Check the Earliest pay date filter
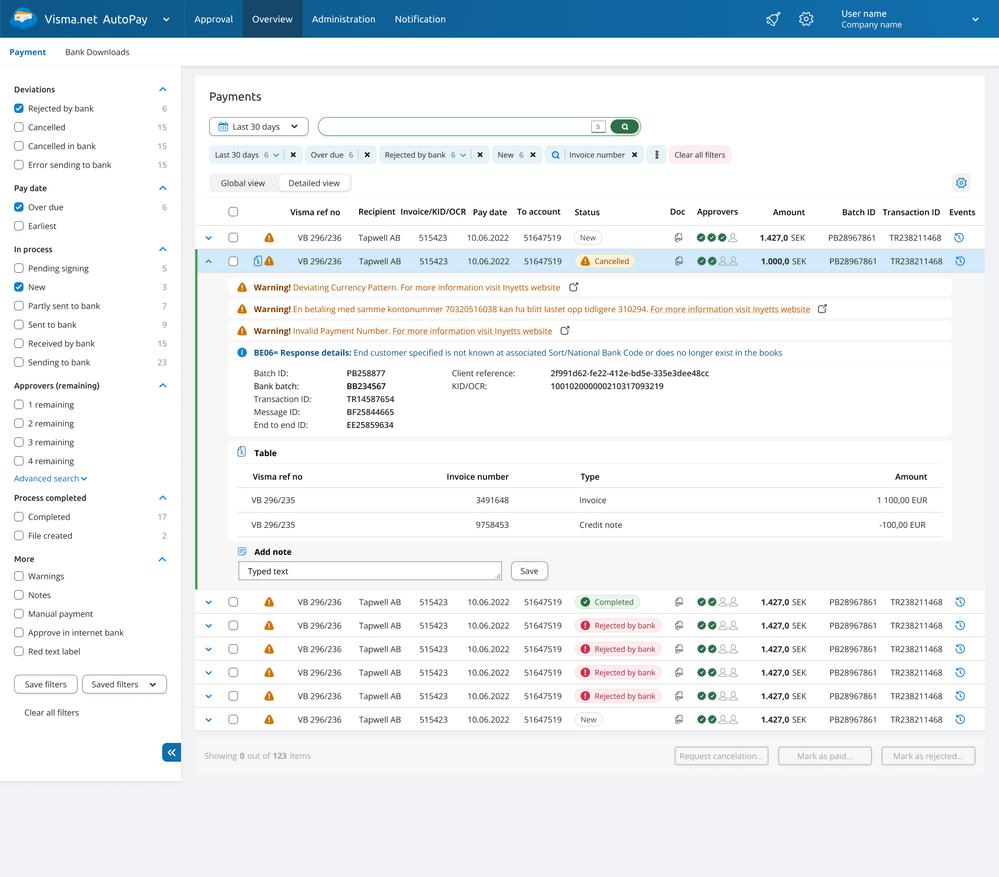 click(x=19, y=226)
